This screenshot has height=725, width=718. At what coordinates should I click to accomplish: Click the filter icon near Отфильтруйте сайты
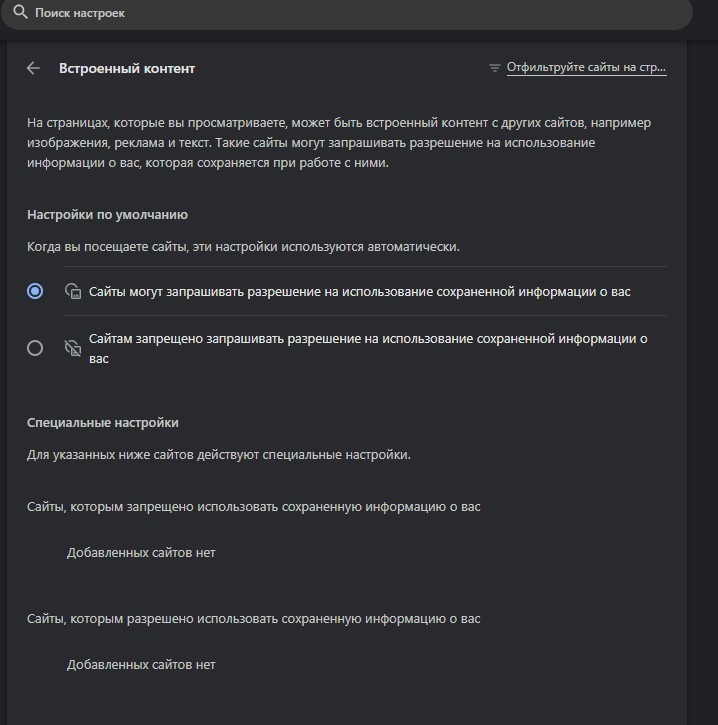[x=495, y=68]
